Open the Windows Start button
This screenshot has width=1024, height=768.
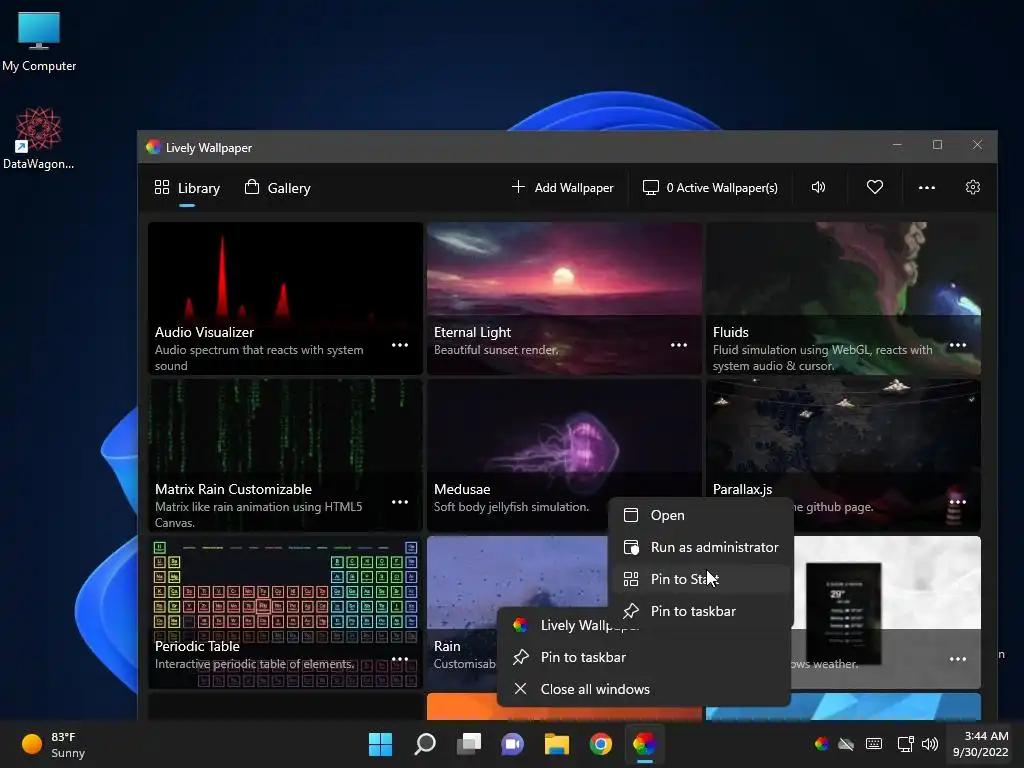click(x=380, y=744)
